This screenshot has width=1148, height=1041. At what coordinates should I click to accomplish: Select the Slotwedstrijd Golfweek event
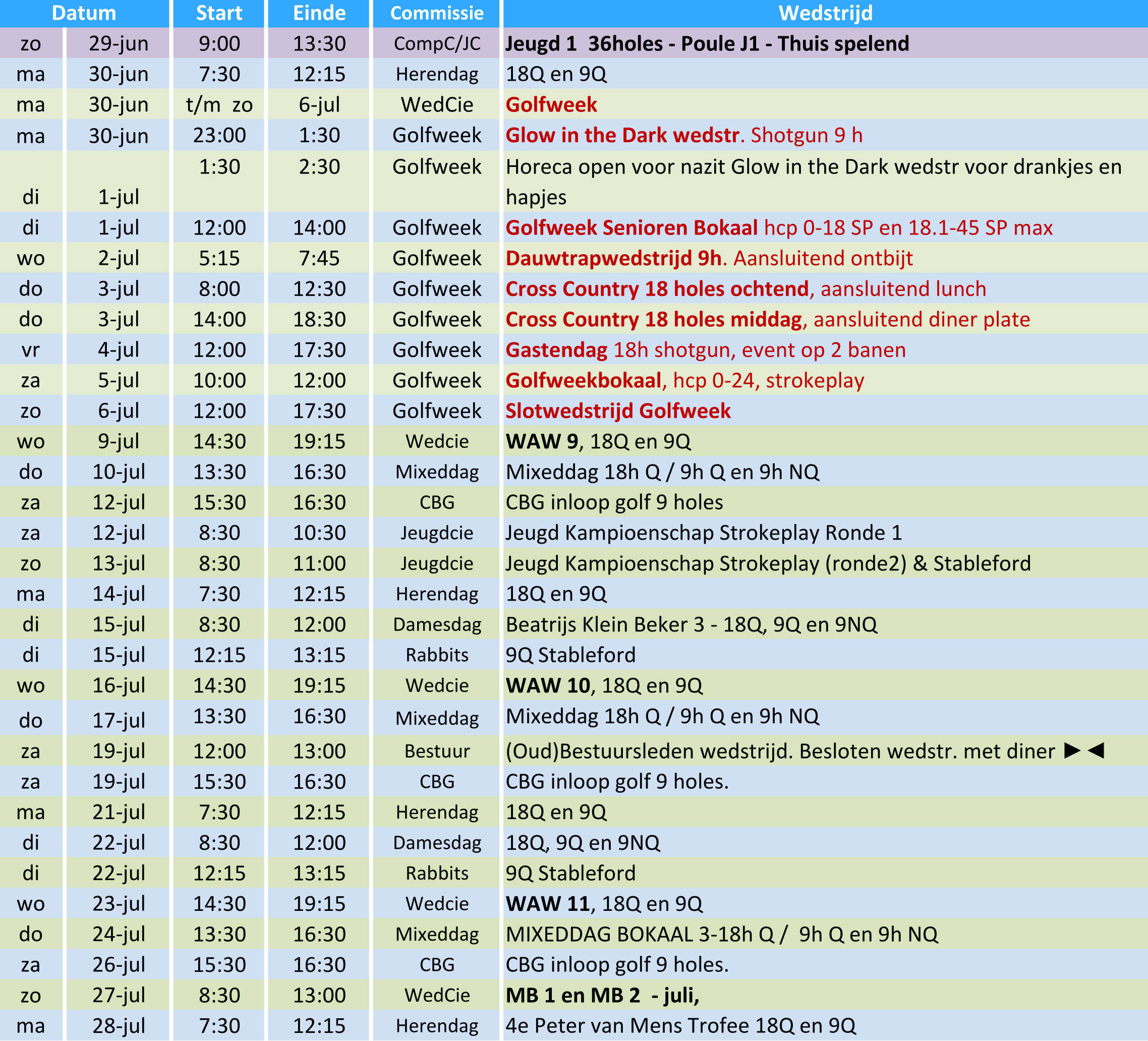(x=618, y=411)
